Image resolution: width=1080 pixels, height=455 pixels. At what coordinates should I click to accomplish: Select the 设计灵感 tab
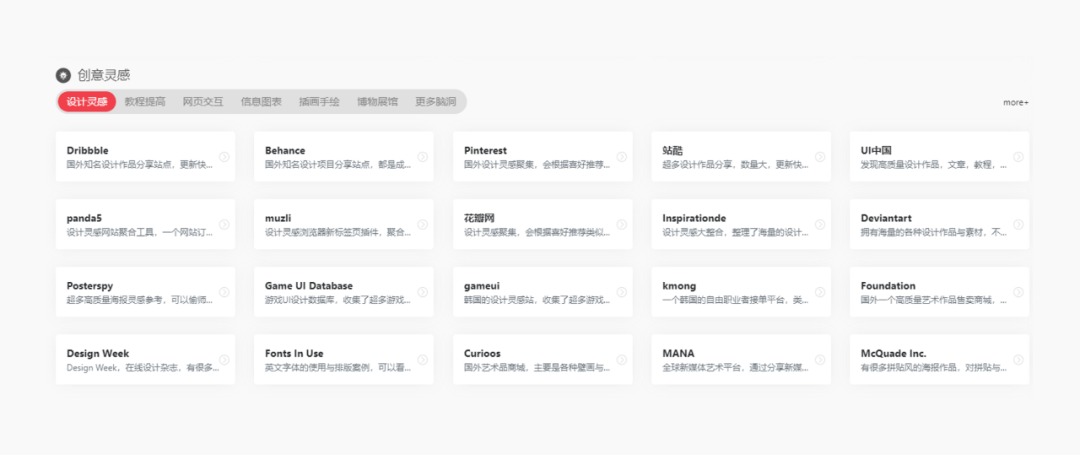tap(87, 102)
